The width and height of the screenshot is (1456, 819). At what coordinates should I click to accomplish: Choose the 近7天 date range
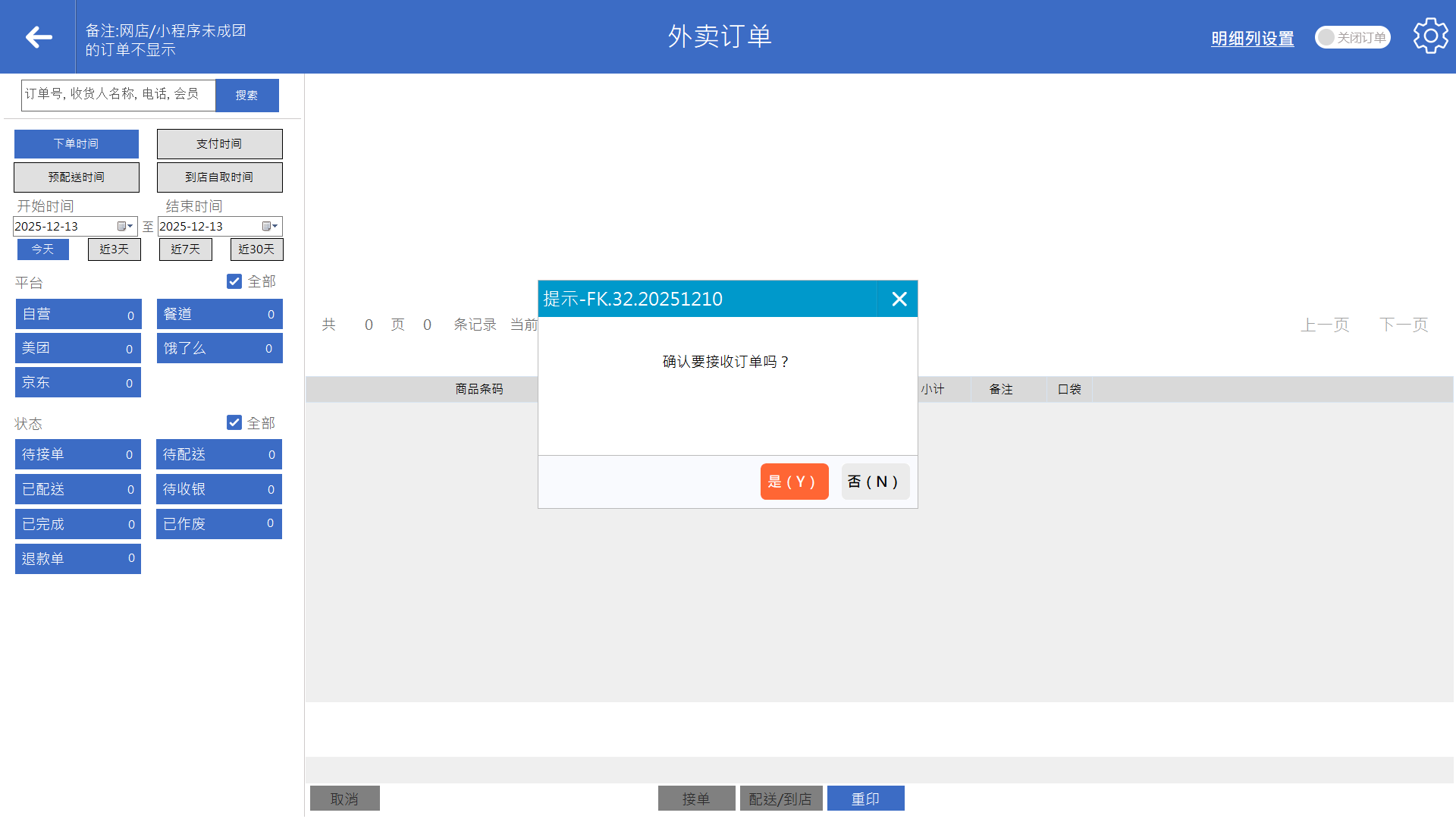[185, 249]
